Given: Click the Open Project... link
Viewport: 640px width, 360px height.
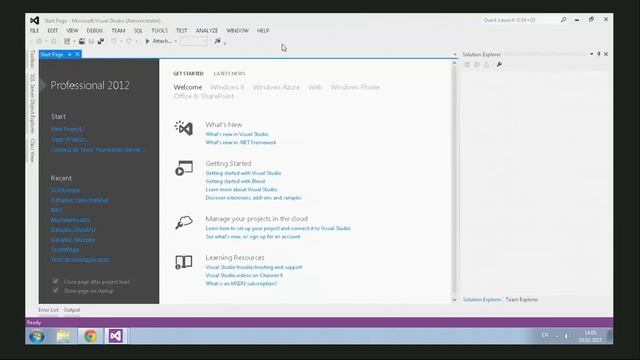Looking at the screenshot, I should (x=69, y=139).
